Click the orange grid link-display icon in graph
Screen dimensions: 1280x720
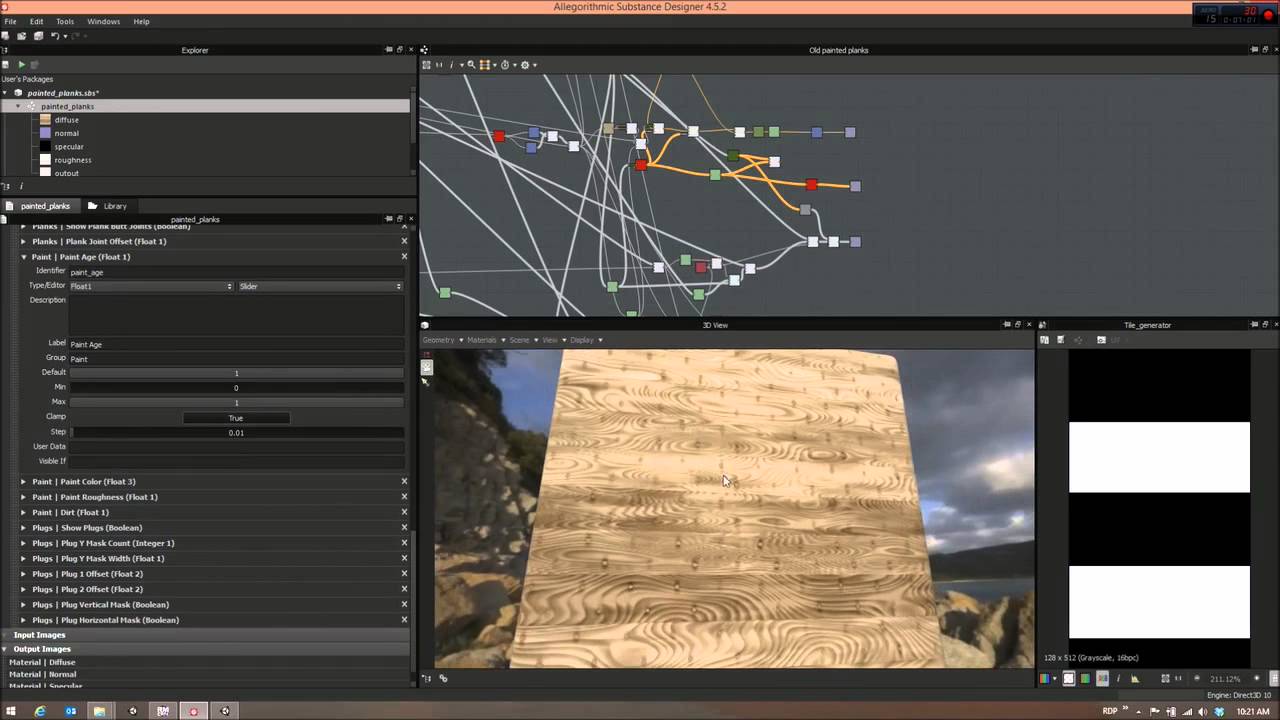click(x=485, y=65)
